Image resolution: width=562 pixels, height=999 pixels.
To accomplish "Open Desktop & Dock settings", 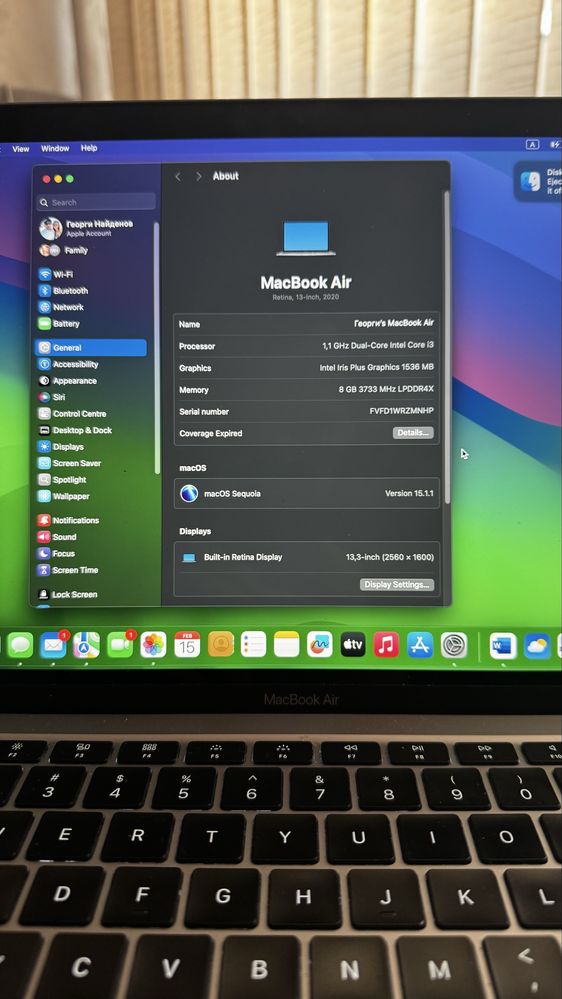I will click(75, 430).
